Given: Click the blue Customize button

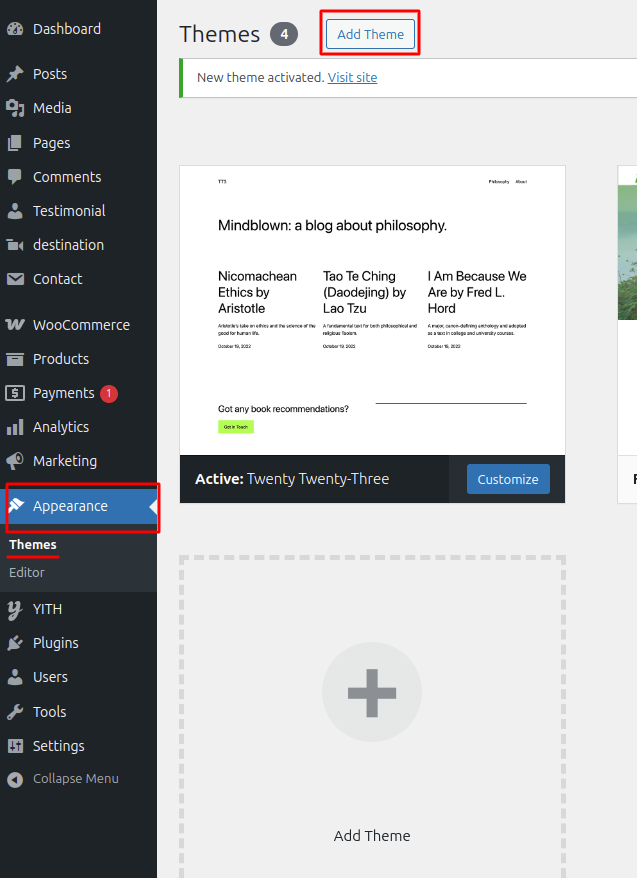Looking at the screenshot, I should tap(508, 479).
